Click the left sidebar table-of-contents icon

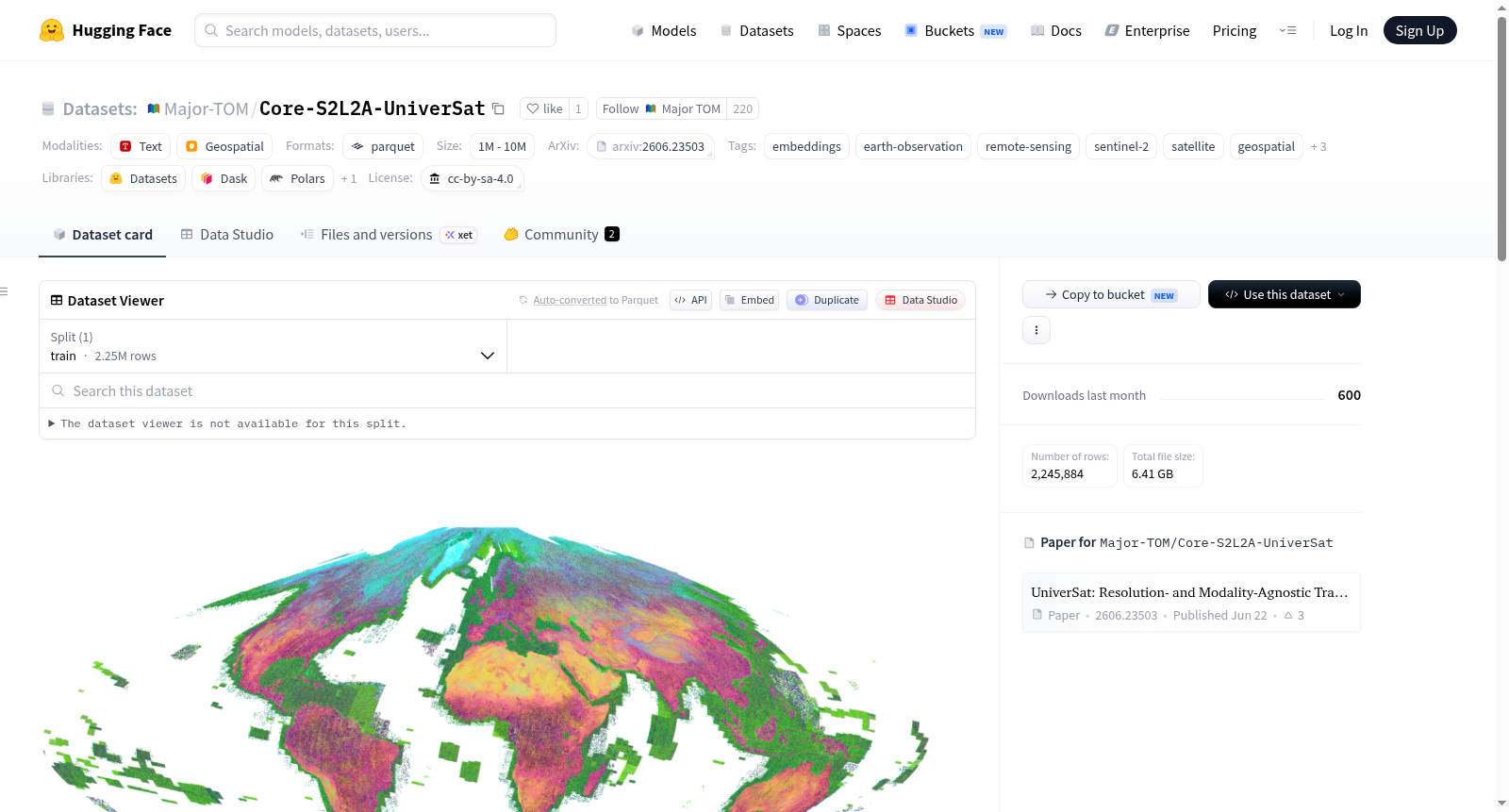coord(5,291)
